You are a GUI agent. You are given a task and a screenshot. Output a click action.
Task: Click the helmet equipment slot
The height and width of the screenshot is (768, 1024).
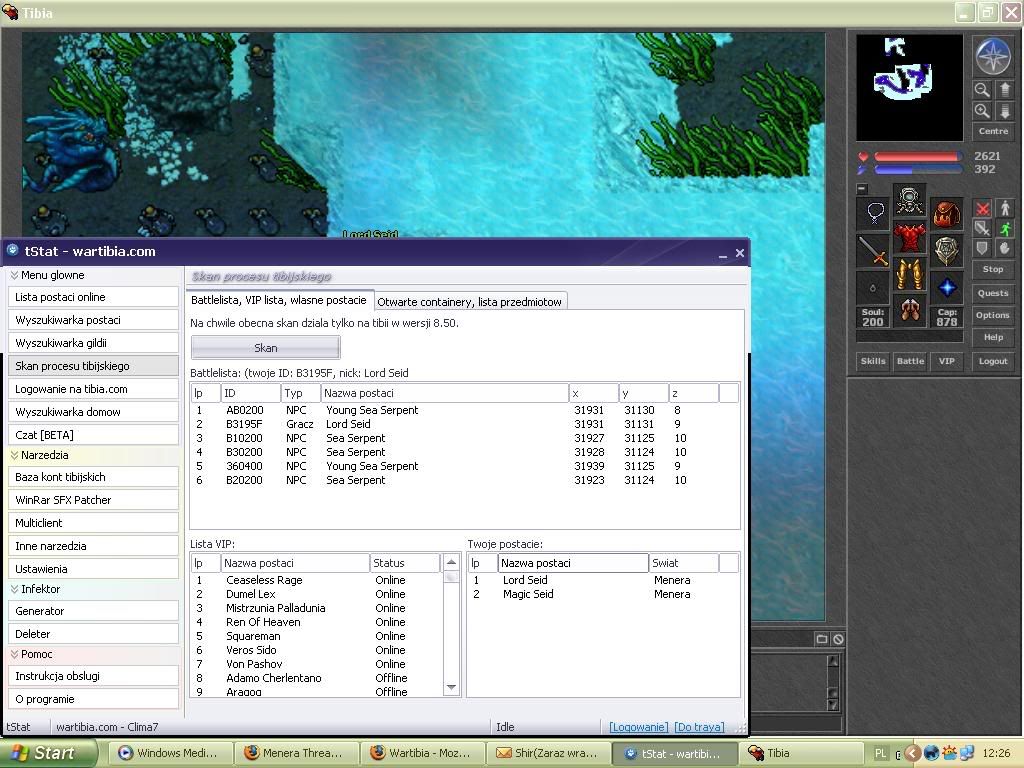[x=910, y=200]
